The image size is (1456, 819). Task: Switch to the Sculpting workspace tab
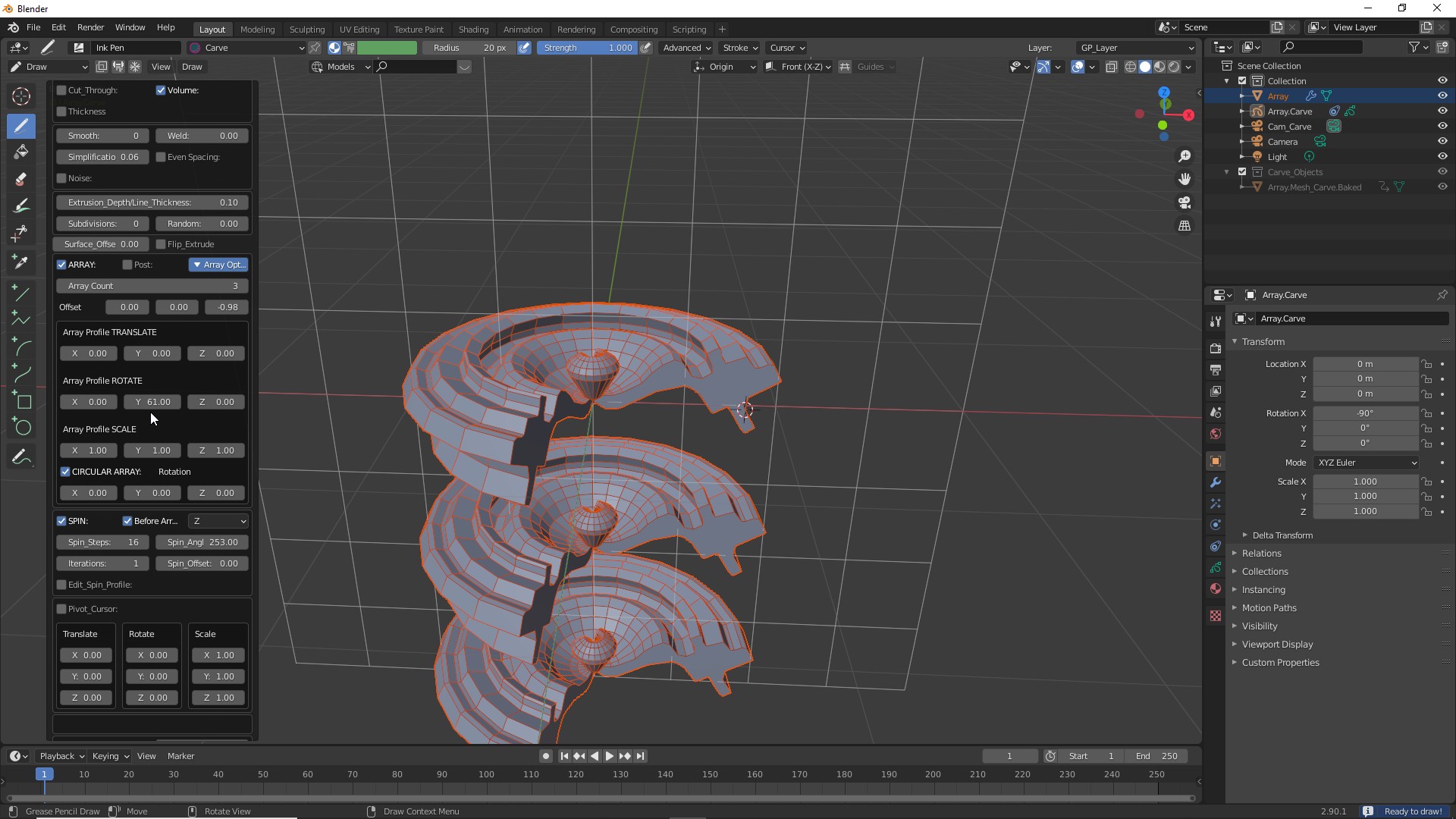coord(306,29)
